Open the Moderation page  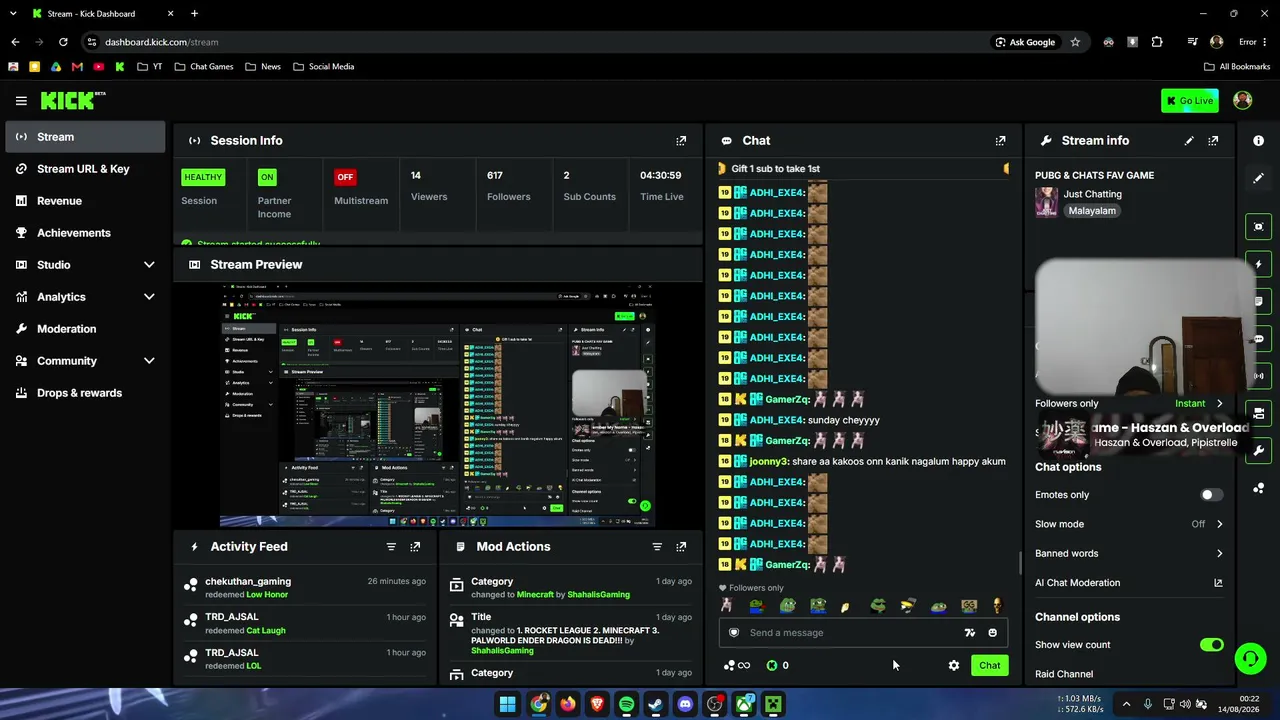point(85,329)
